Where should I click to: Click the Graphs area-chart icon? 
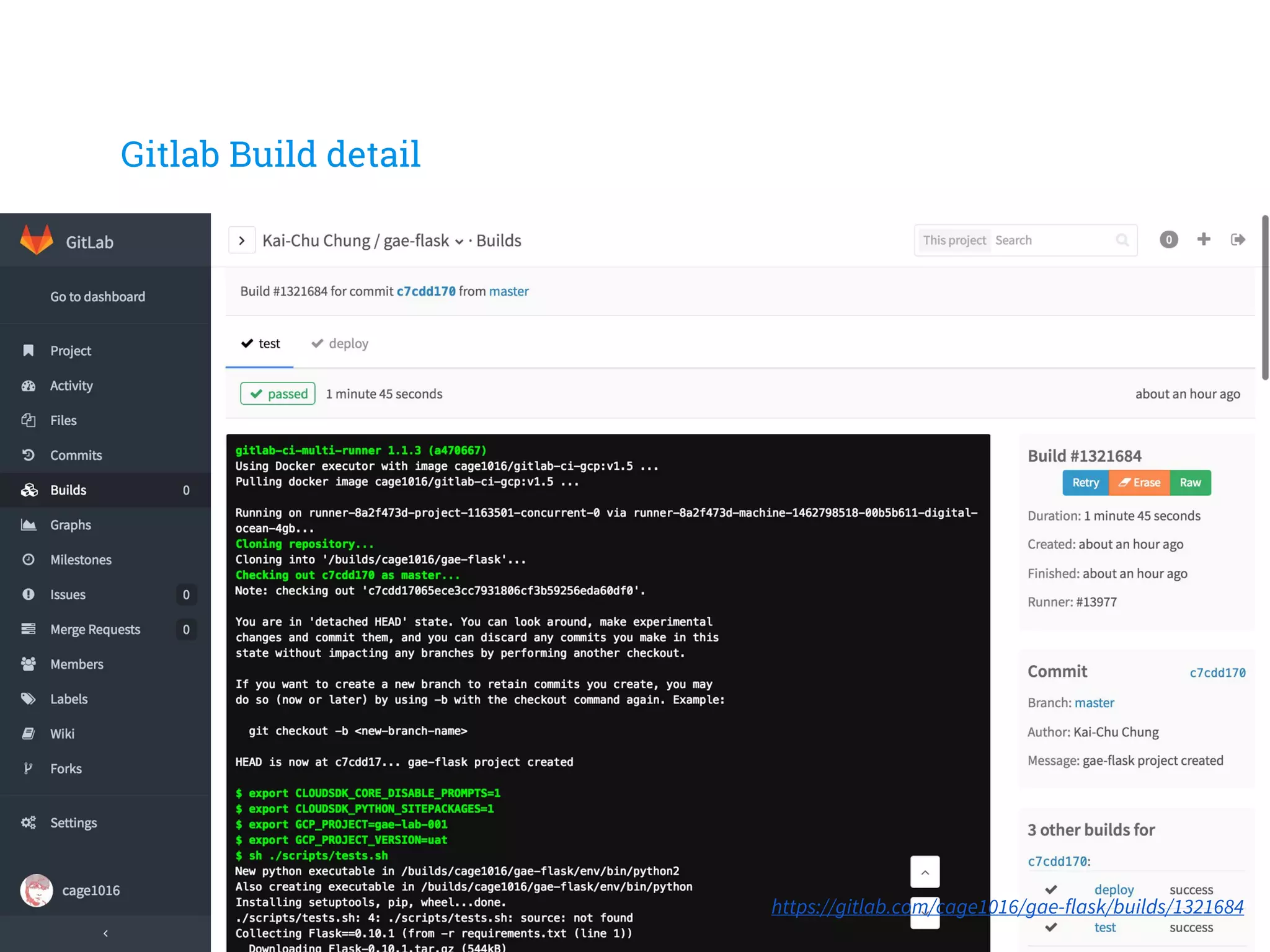29,524
